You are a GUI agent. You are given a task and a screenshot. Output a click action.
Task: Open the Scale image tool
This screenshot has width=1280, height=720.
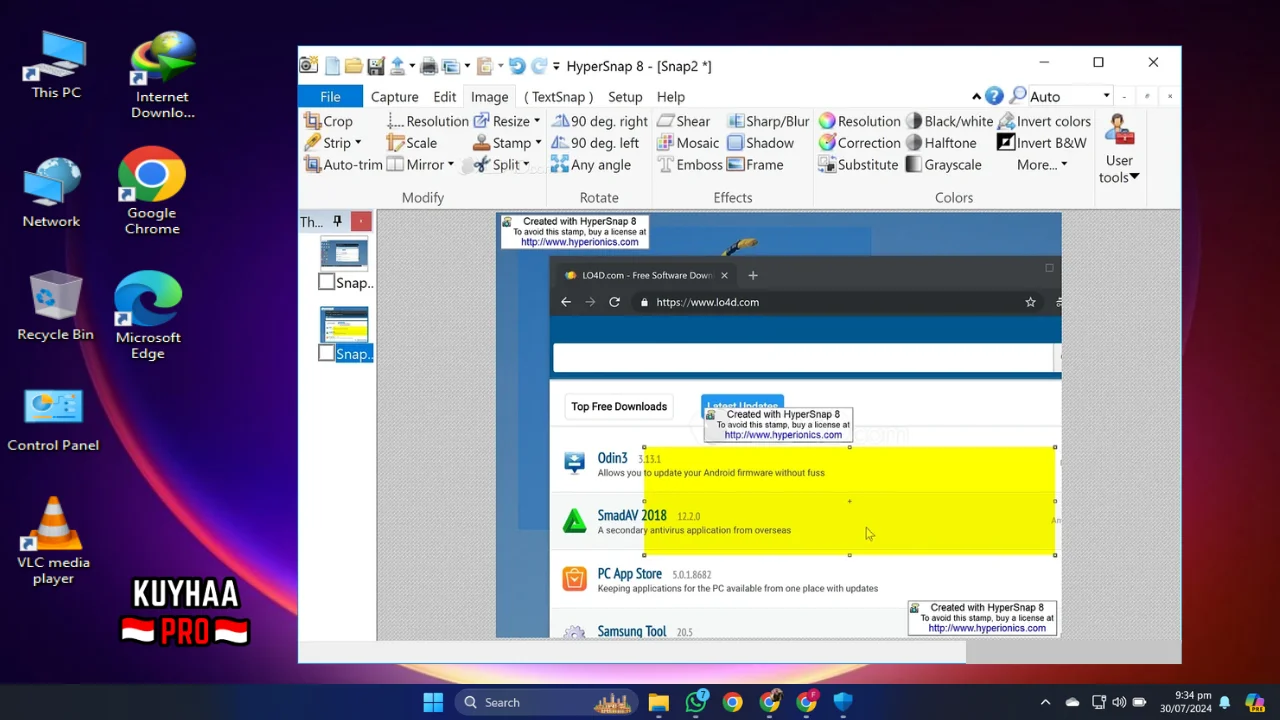412,143
